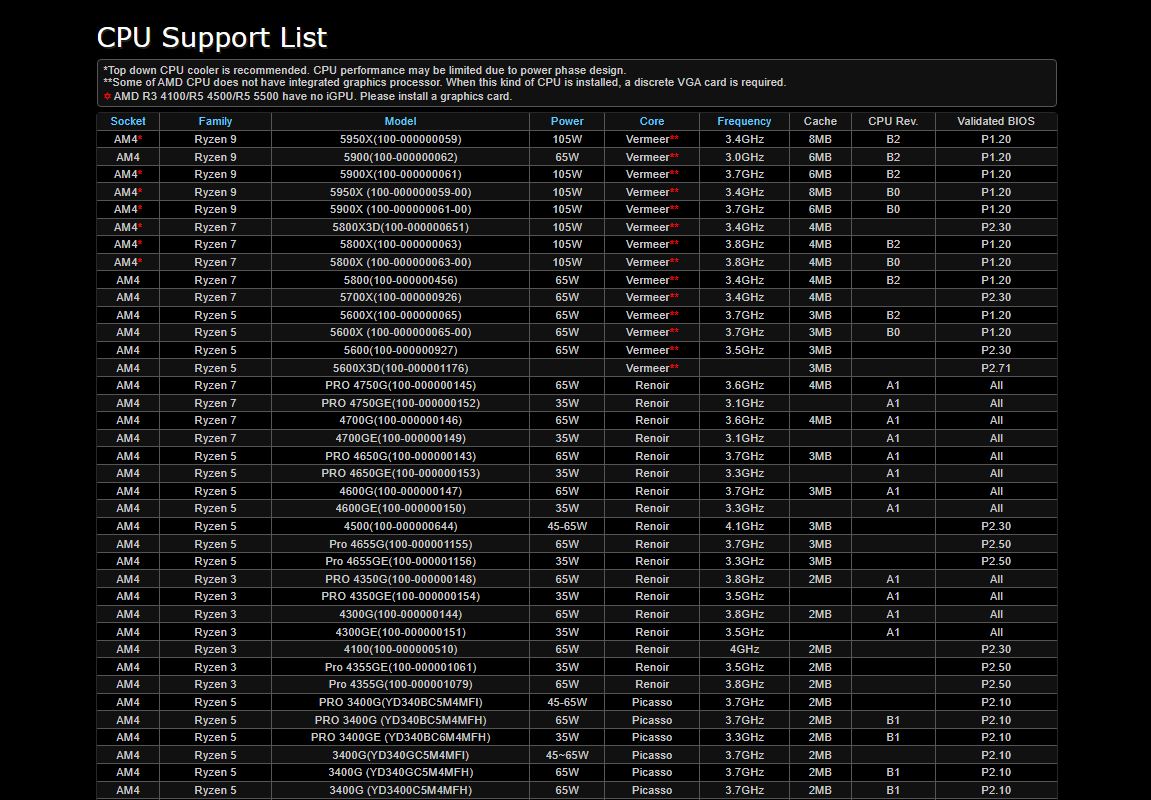Select model Pro 4355G(100-000001079) cell
1151x800 pixels.
tap(400, 685)
